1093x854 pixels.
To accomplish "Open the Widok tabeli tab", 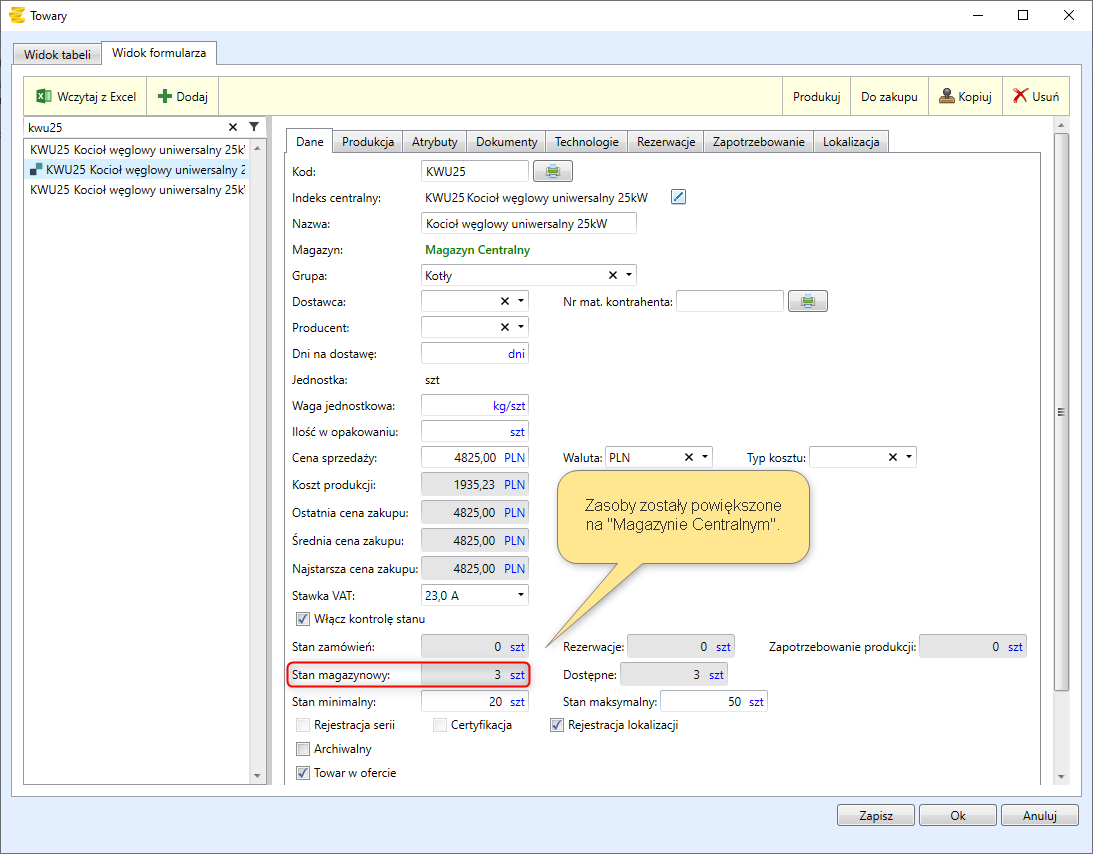I will click(x=58, y=54).
